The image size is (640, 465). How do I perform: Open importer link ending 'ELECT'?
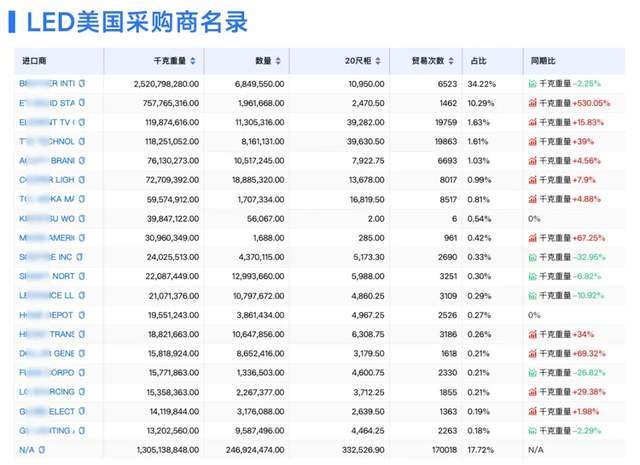click(47, 411)
